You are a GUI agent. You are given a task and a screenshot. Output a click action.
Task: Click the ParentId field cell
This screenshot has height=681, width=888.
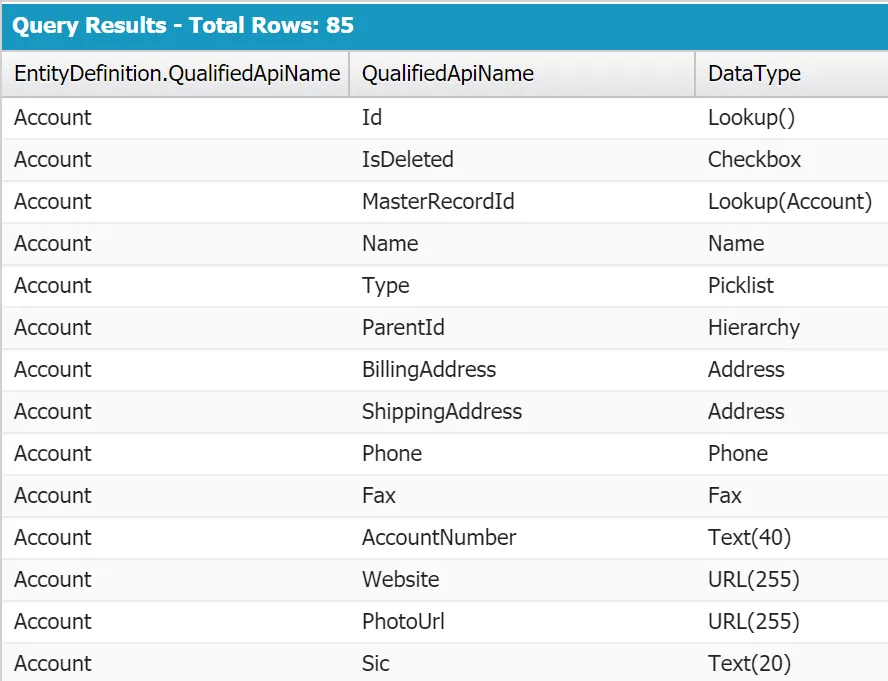click(x=403, y=328)
